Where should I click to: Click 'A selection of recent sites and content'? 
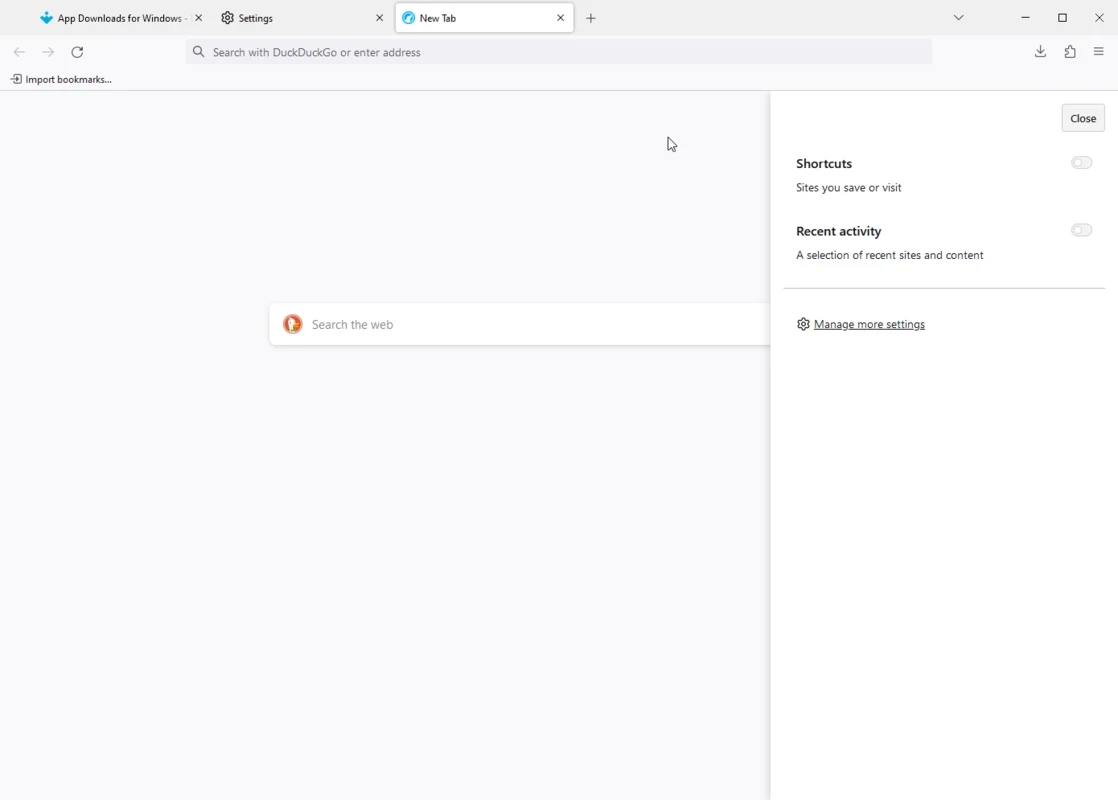coord(889,255)
